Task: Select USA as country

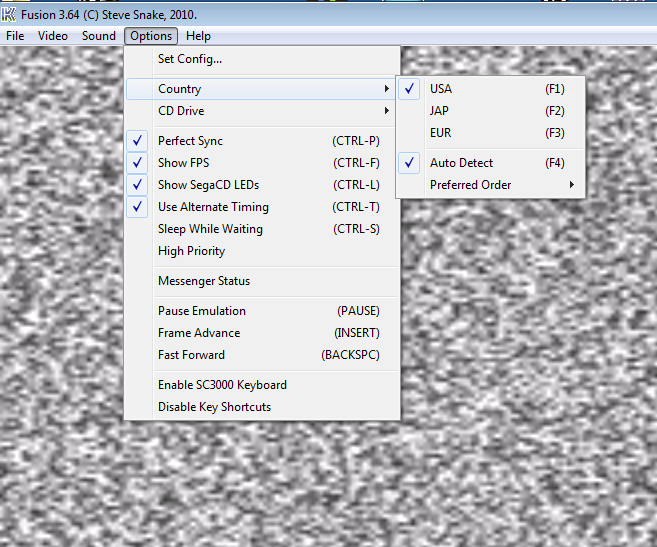Action: point(490,89)
